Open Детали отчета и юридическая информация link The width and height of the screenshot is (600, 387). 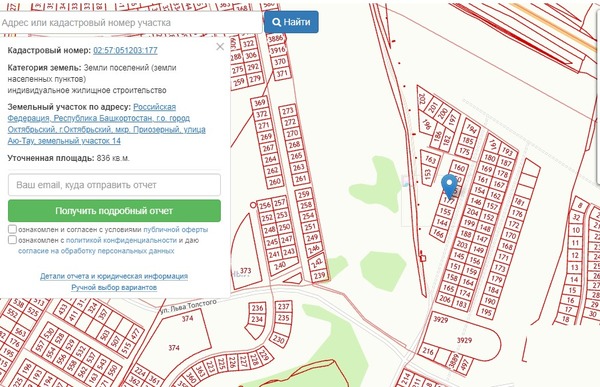coord(114,276)
